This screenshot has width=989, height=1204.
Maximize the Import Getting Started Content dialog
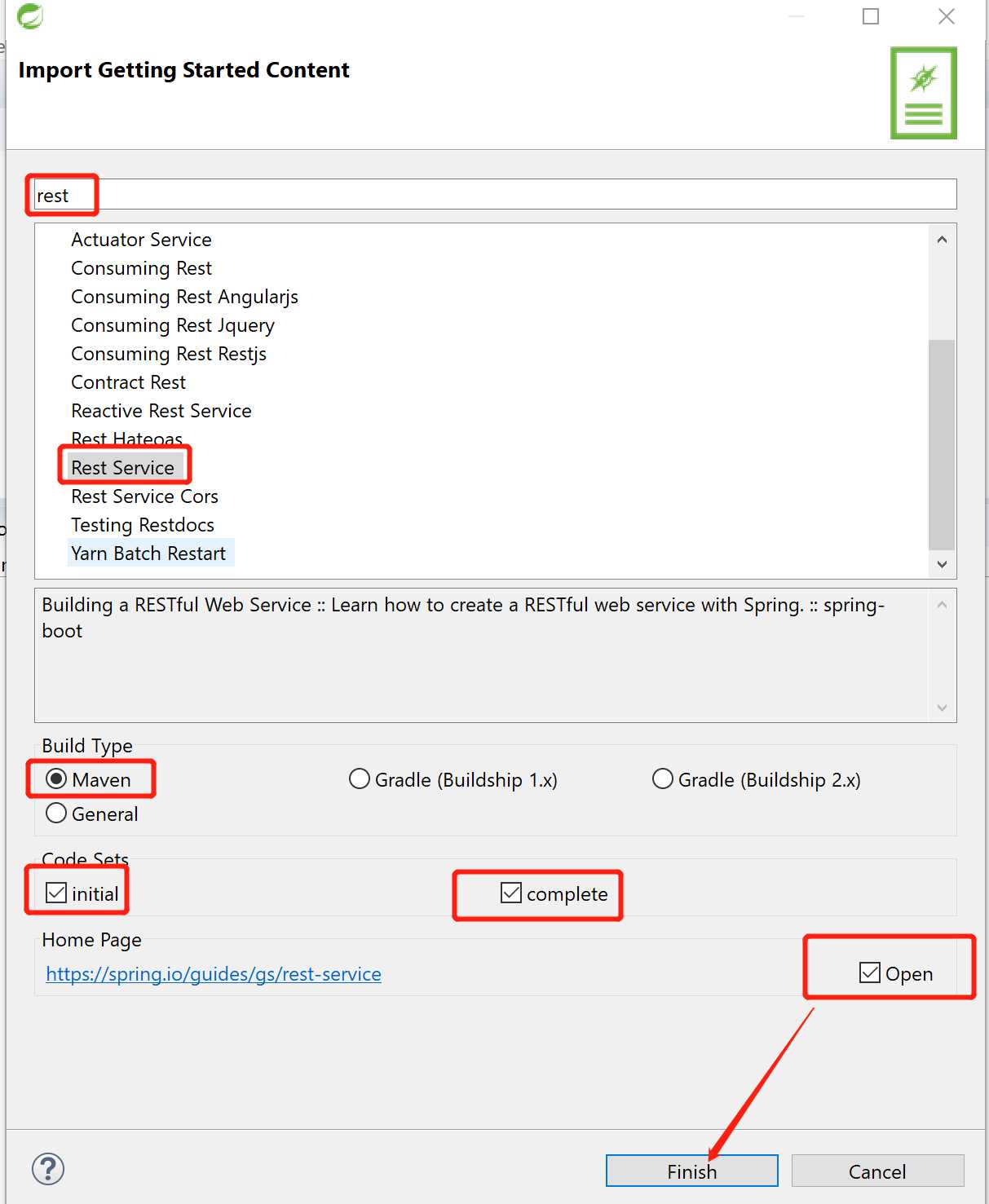(x=871, y=16)
